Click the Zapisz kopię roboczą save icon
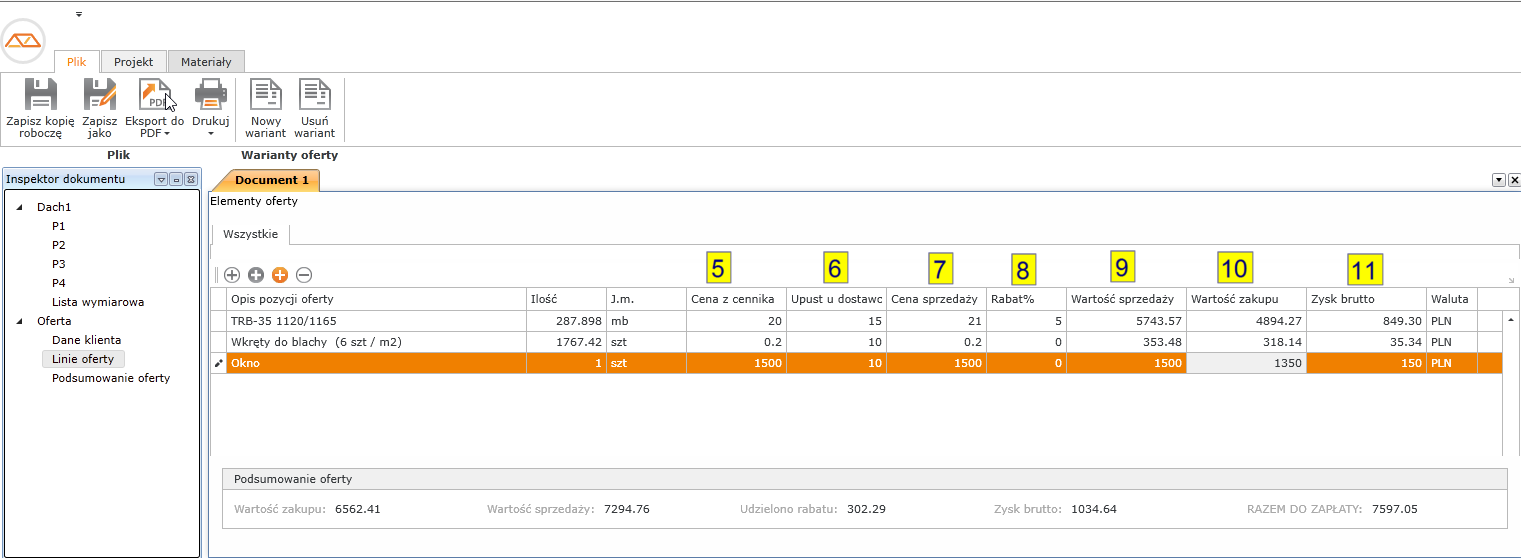The width and height of the screenshot is (1521, 558). [39, 96]
